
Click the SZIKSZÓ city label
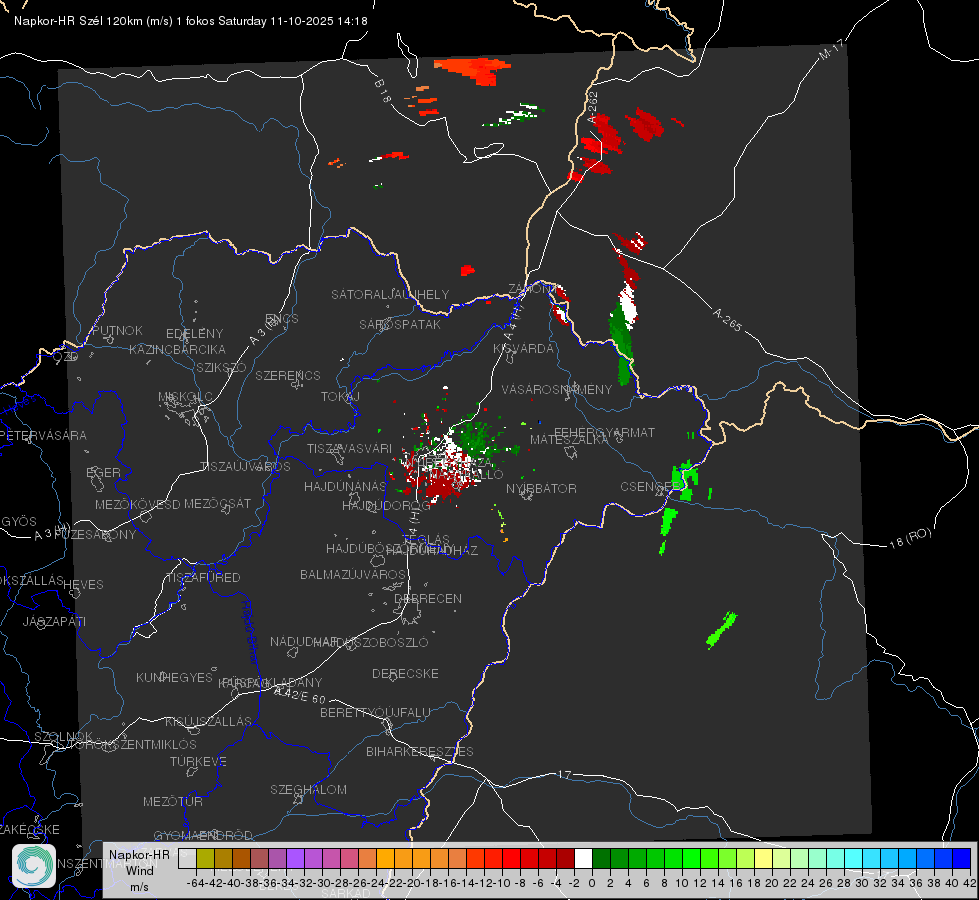tap(221, 367)
